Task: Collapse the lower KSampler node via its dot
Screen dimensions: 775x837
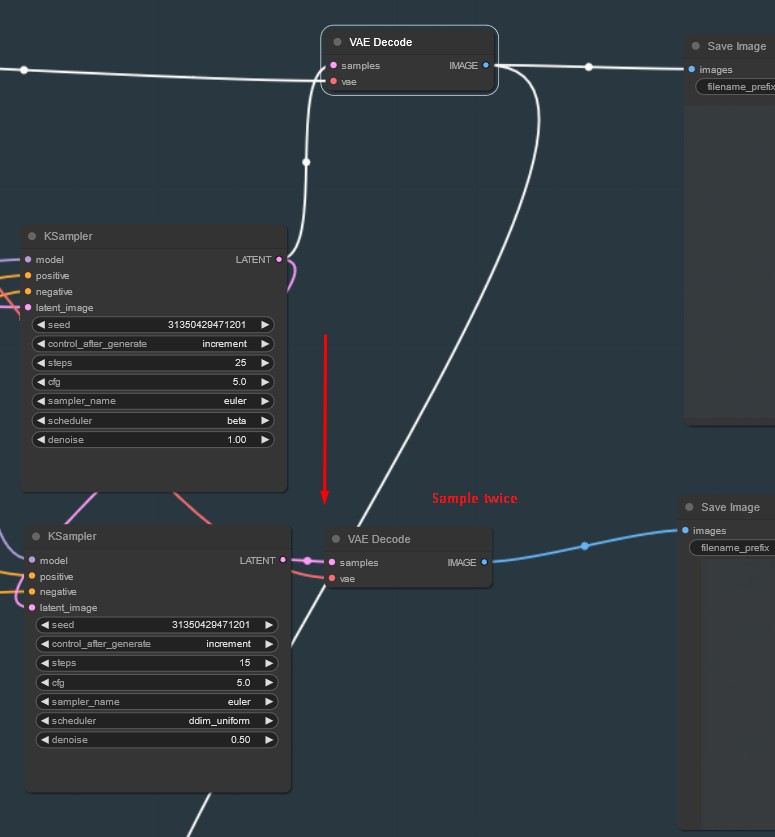Action: [36, 536]
